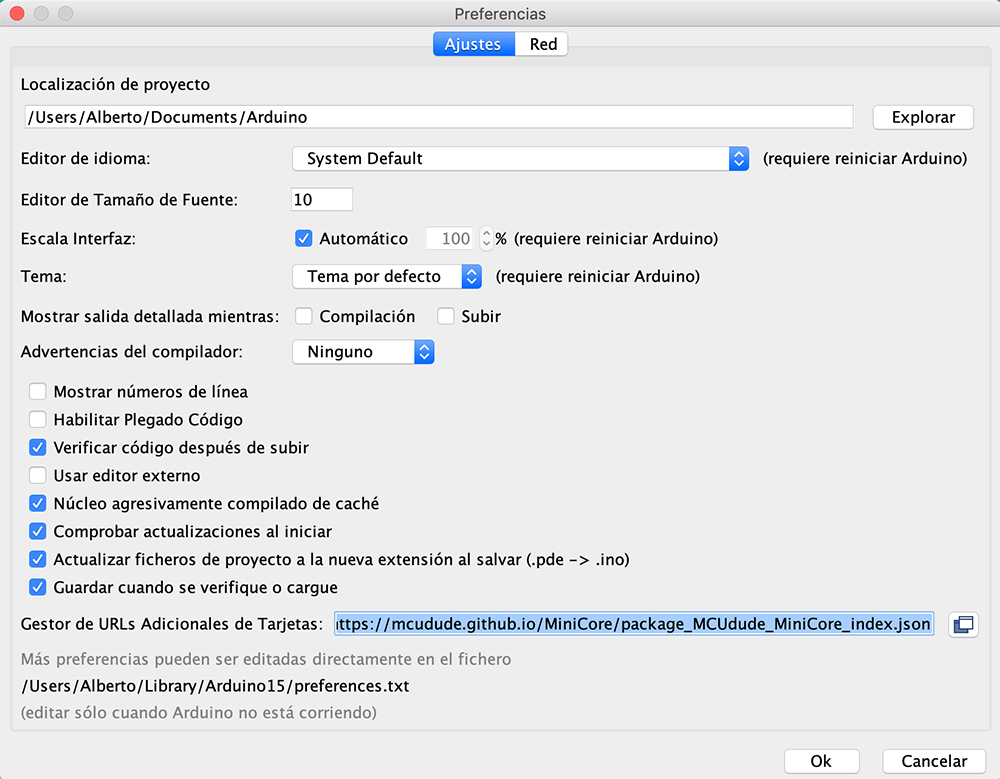This screenshot has height=779, width=1000.
Task: Open the additional board URLs window icon
Action: point(963,625)
